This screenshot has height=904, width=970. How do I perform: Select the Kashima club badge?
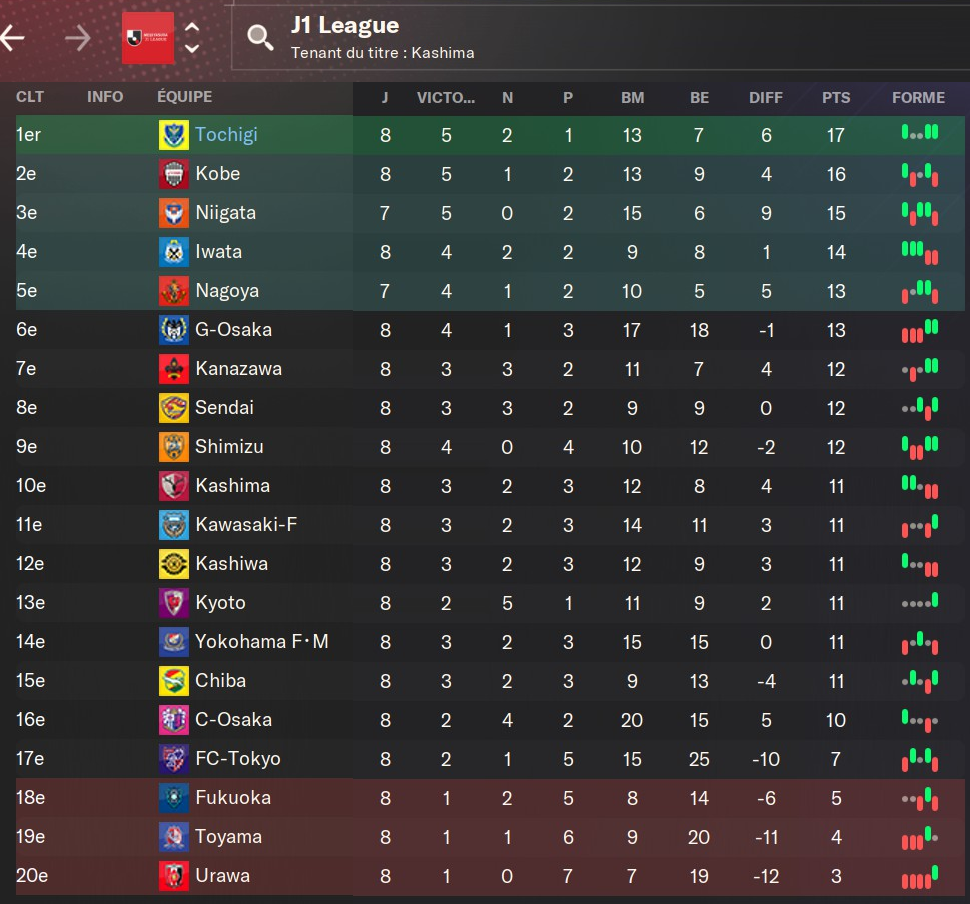point(173,486)
